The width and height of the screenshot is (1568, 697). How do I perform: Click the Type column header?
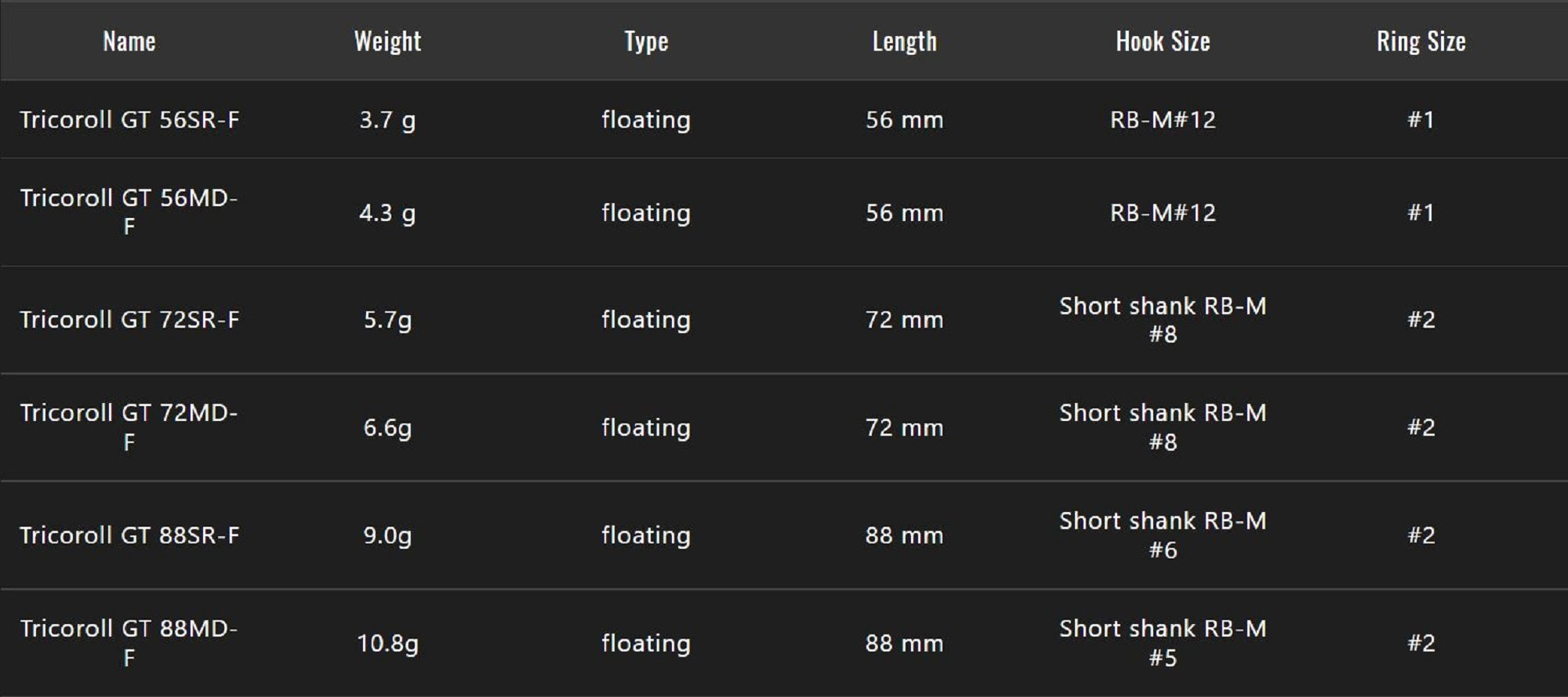(646, 41)
